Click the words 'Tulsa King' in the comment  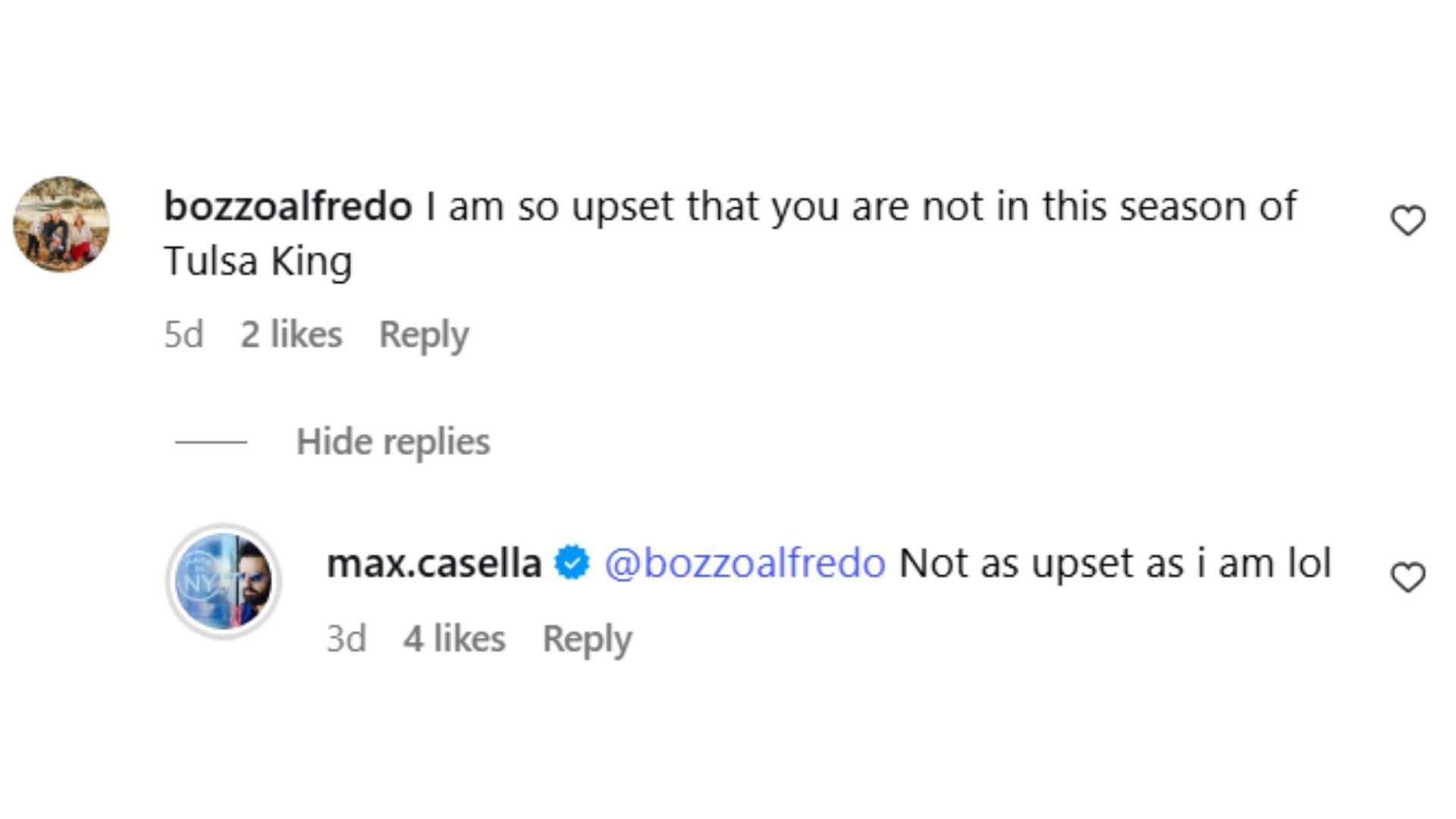pos(258,262)
